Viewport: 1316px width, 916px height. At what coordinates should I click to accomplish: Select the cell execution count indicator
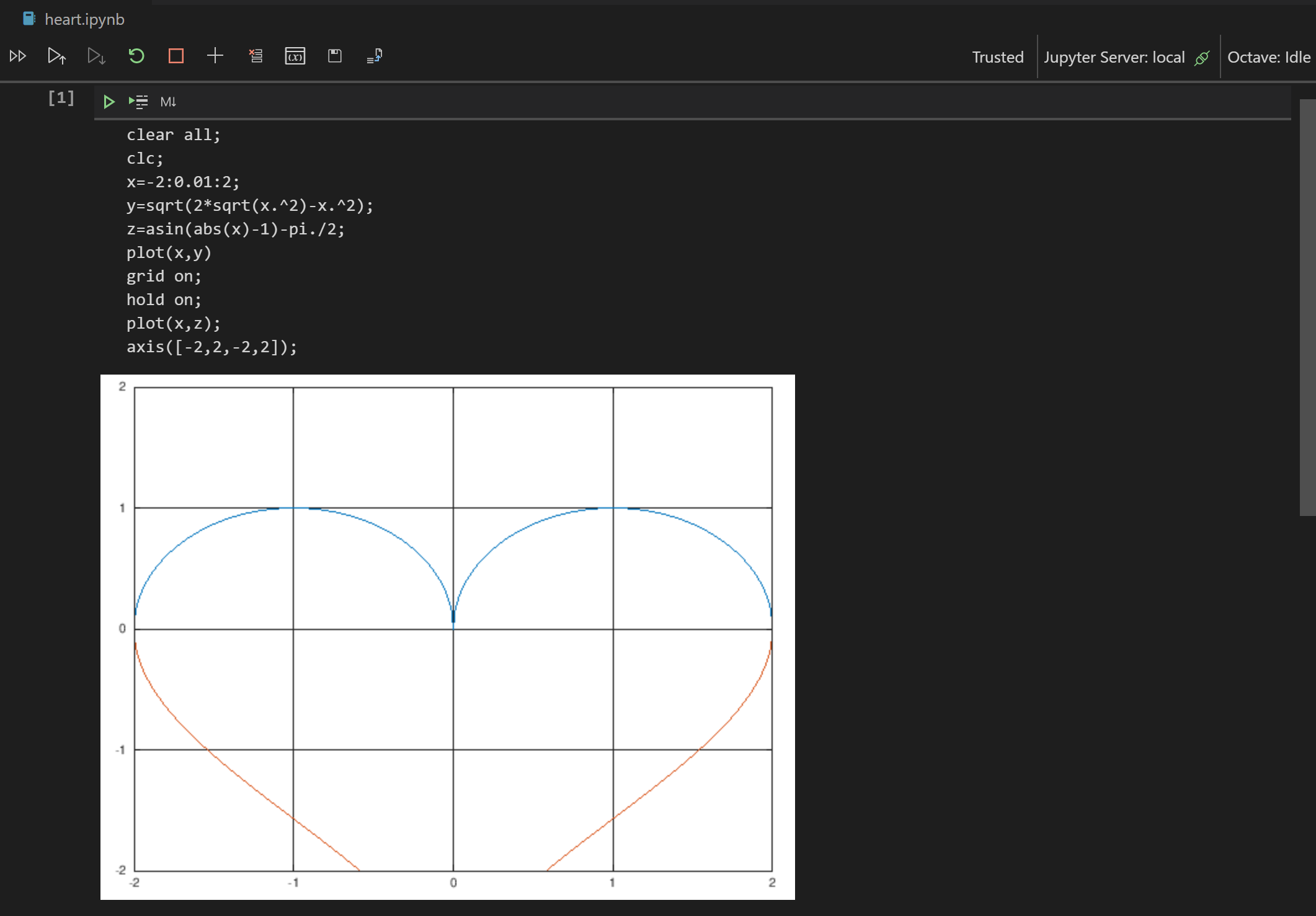coord(60,97)
